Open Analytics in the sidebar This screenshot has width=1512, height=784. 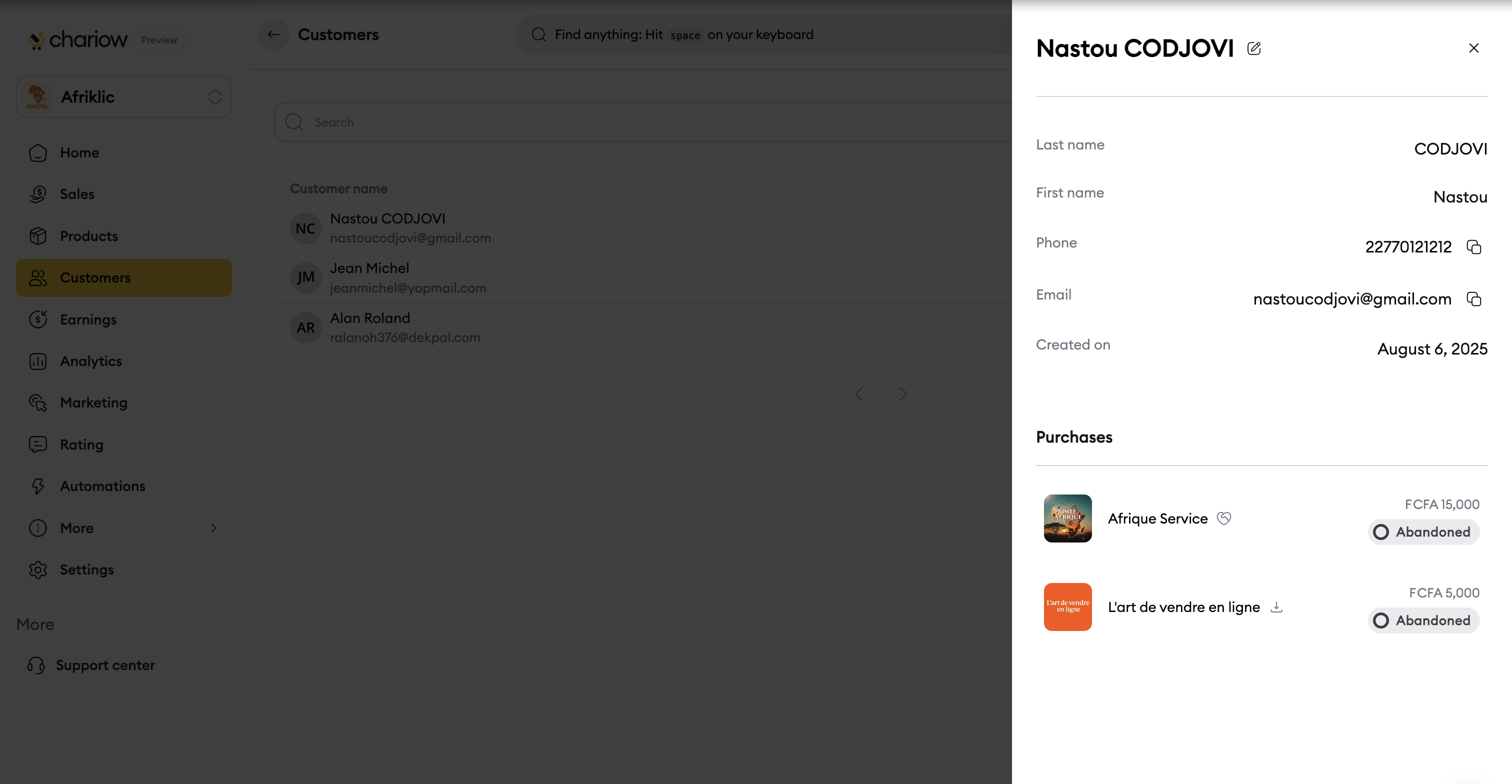pos(124,361)
